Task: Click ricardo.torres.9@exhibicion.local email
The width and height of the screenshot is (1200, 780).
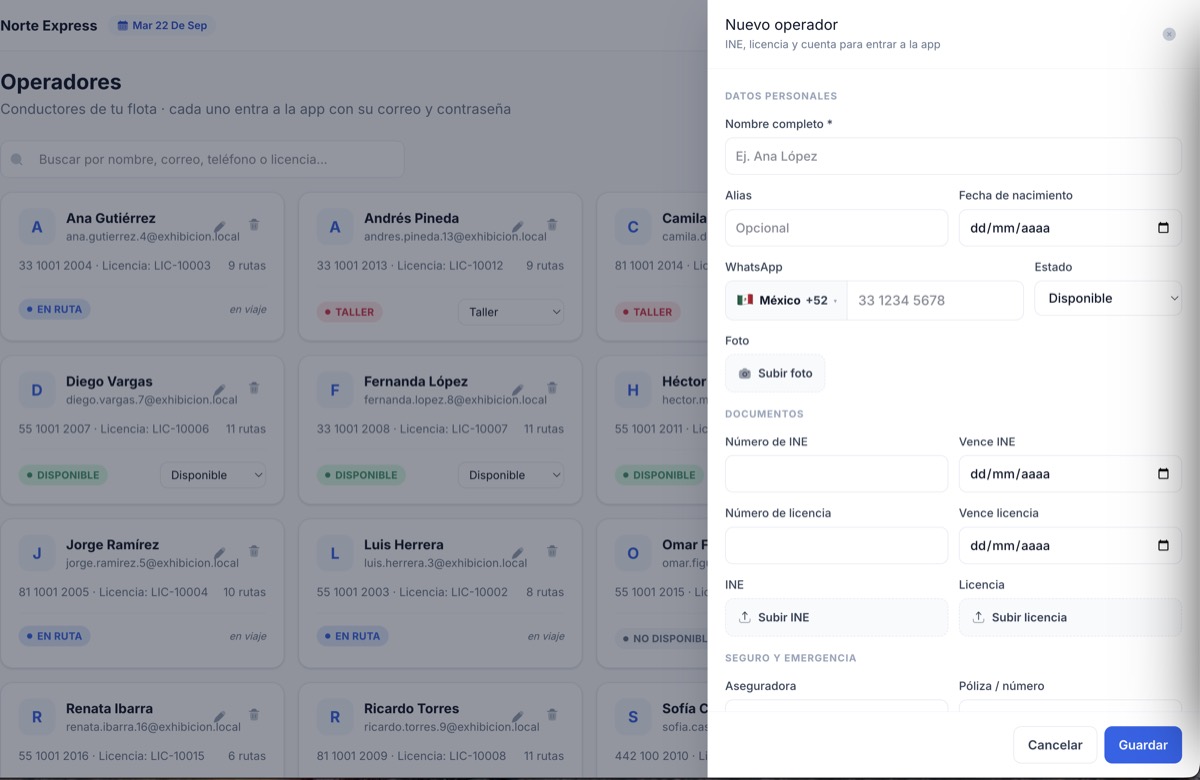Action: [452, 726]
